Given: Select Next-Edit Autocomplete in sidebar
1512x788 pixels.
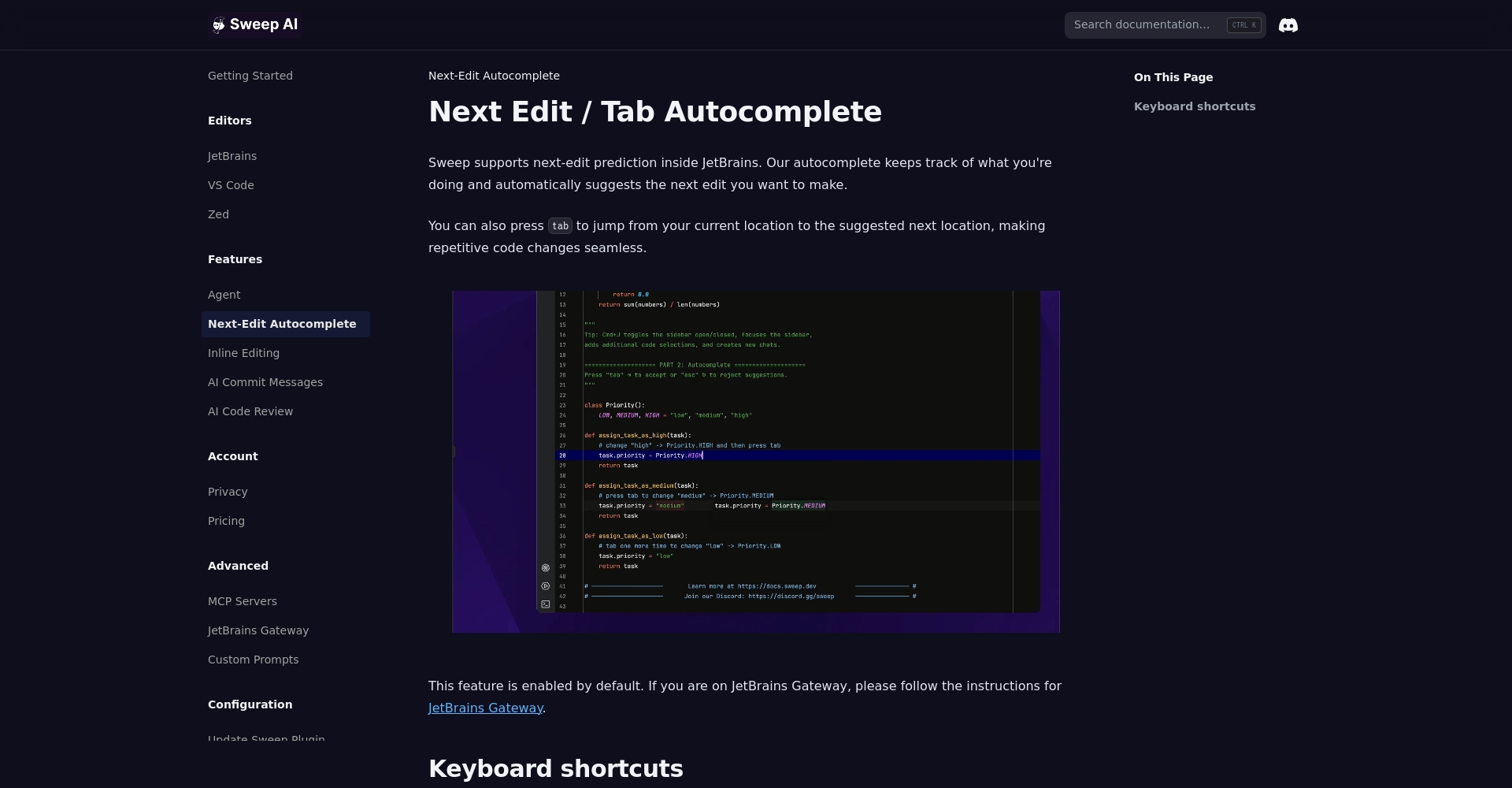Looking at the screenshot, I should (286, 324).
